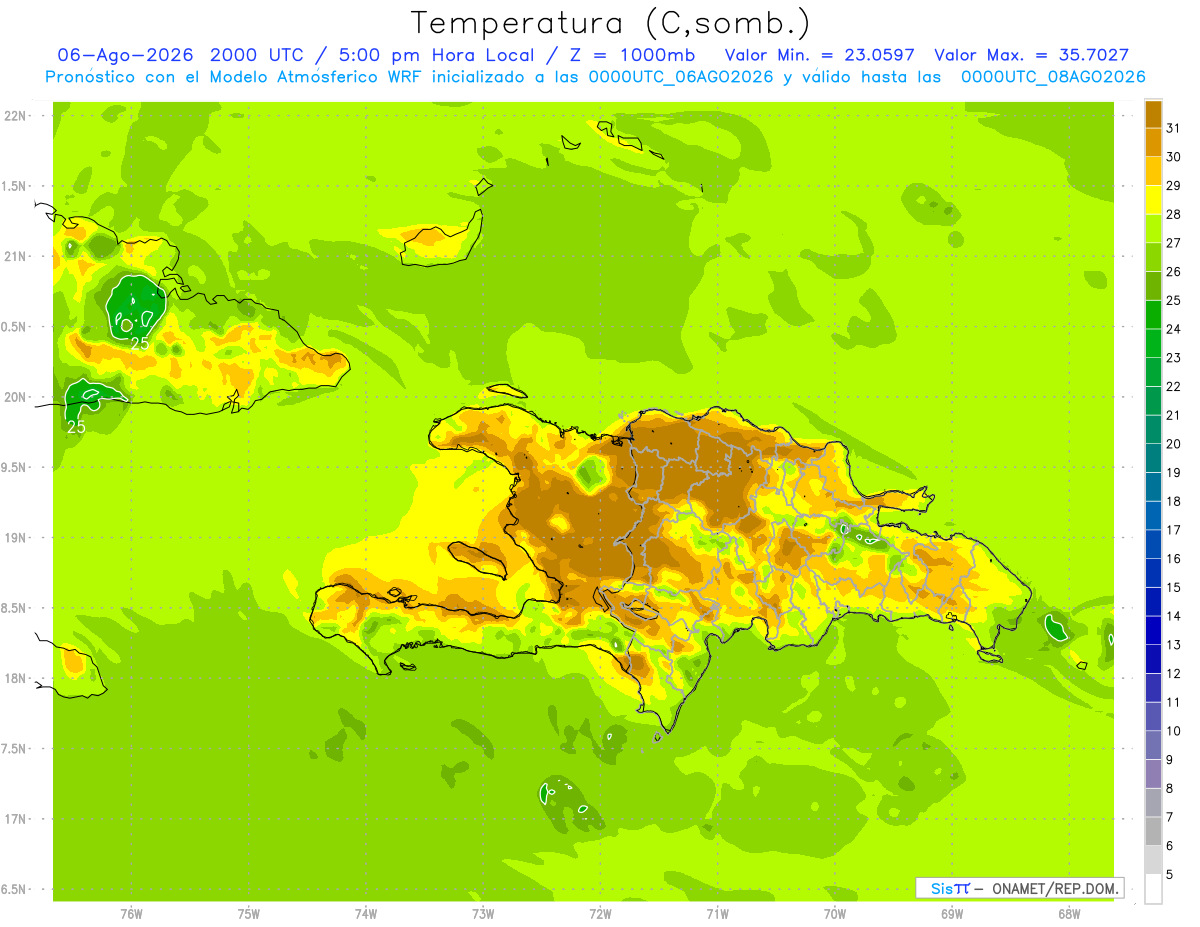Click the 71W longitude label
Screen dimensions: 1200x927
coord(717,913)
